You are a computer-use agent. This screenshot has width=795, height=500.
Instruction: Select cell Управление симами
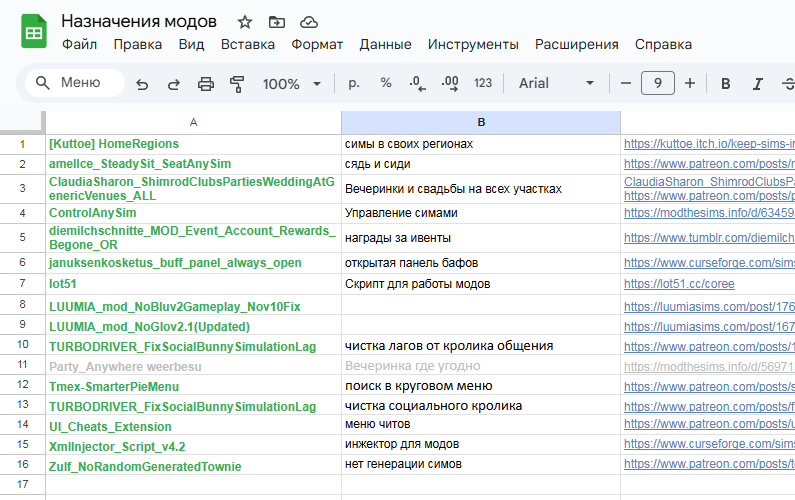[481, 213]
